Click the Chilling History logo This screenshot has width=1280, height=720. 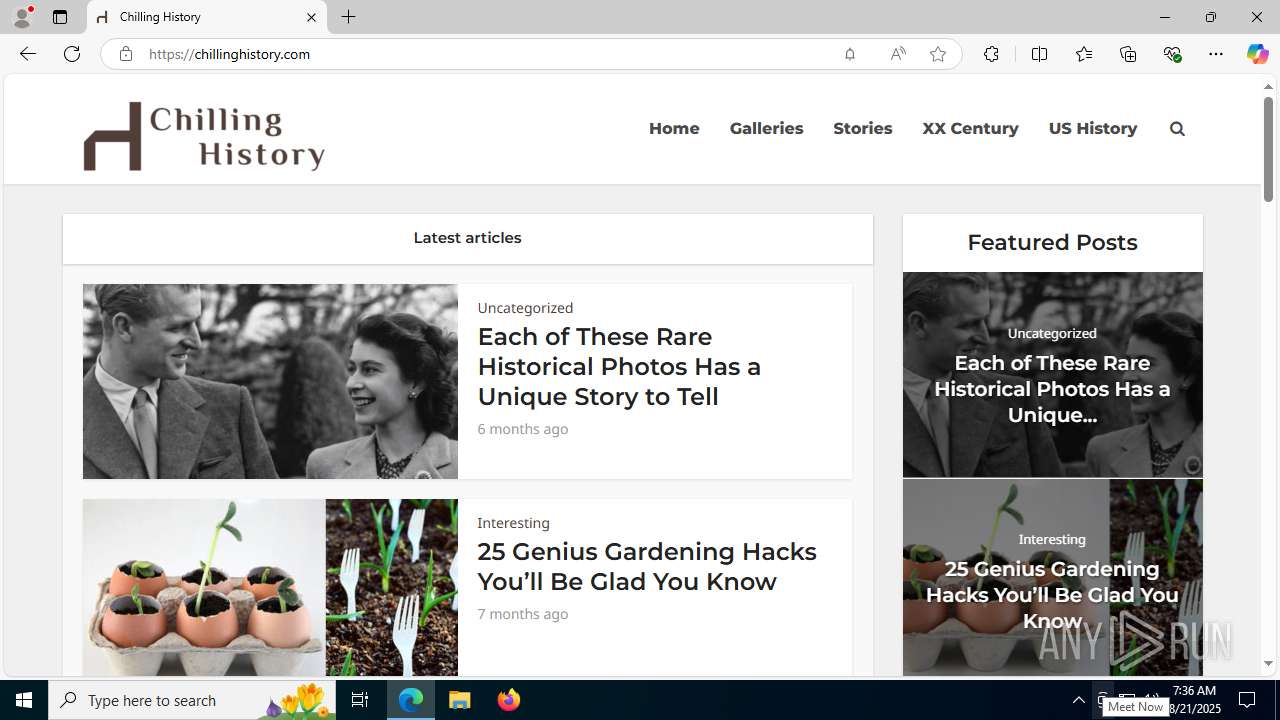(204, 135)
